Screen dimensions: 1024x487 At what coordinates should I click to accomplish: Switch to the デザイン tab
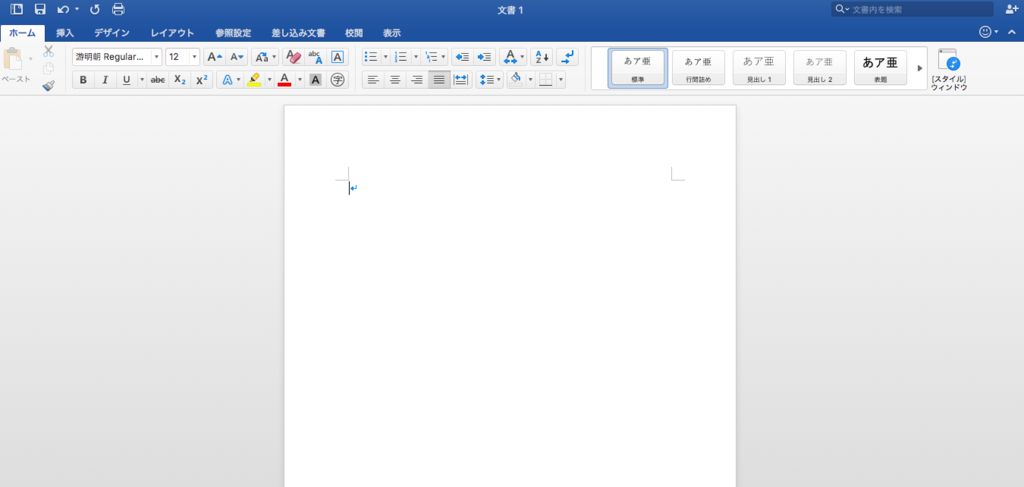[112, 33]
